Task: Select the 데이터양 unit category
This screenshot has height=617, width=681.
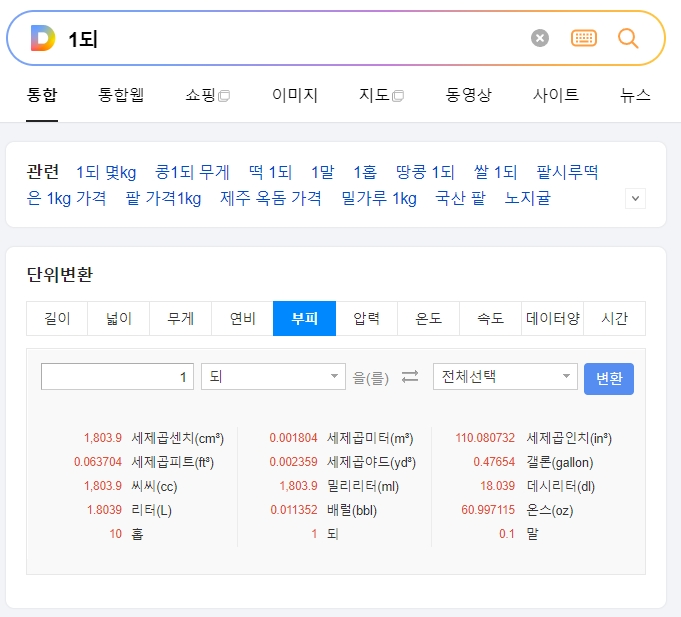Action: click(552, 318)
